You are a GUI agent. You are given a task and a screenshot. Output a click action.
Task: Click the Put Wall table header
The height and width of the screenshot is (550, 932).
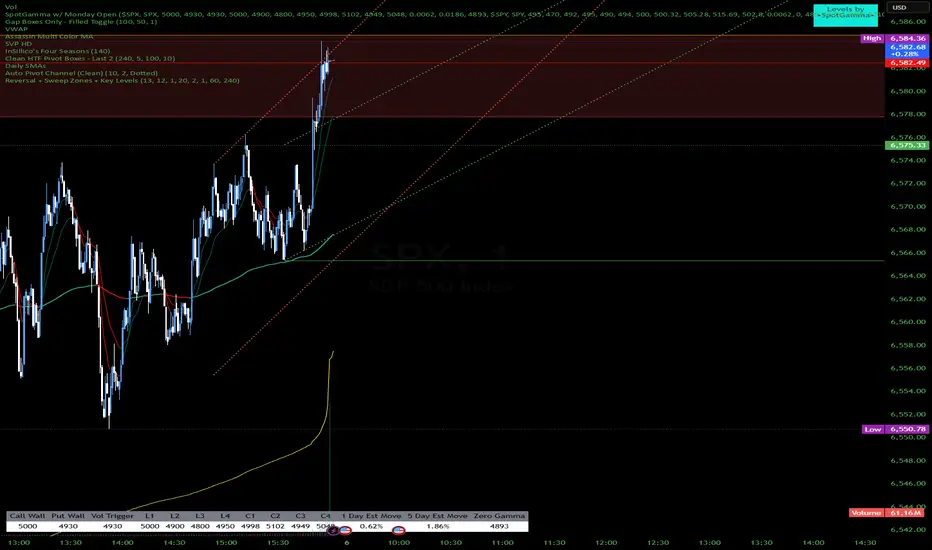coord(68,516)
